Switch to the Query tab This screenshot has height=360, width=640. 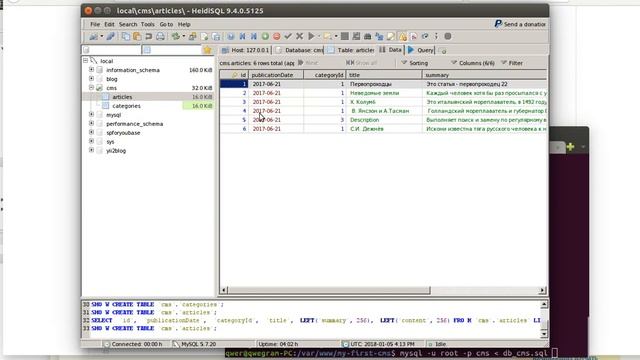pos(420,50)
